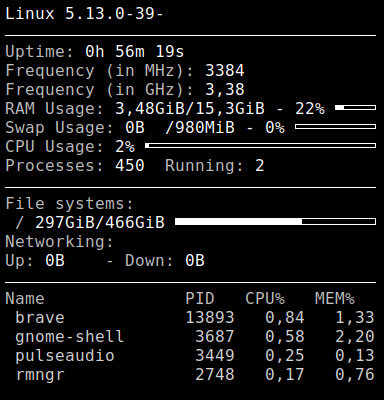
Task: Select the pulseaudio process name
Action: coord(65,356)
